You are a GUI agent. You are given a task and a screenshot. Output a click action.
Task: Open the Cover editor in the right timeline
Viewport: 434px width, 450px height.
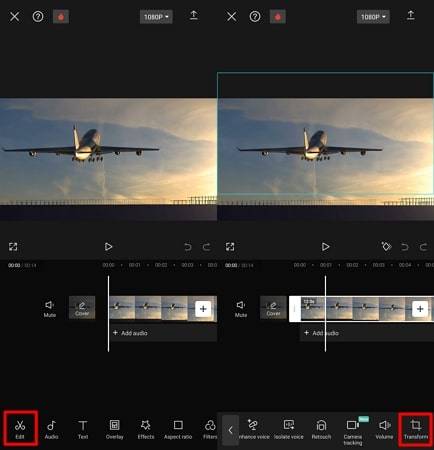click(x=273, y=309)
